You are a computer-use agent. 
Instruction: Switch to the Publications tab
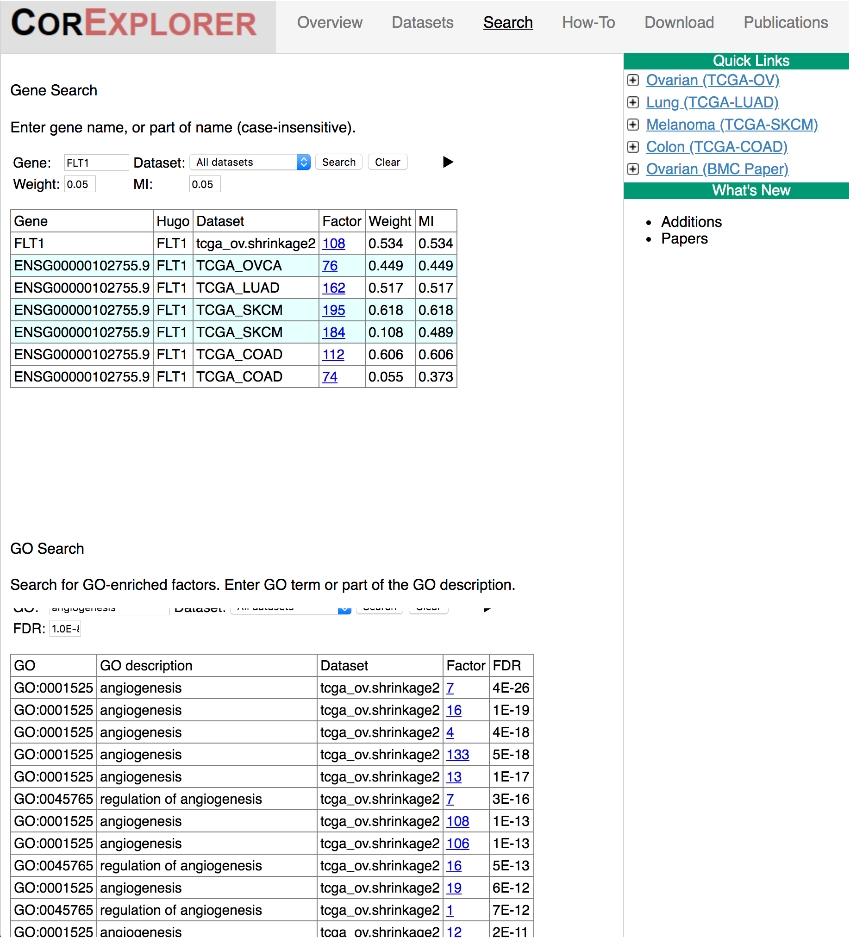(785, 22)
